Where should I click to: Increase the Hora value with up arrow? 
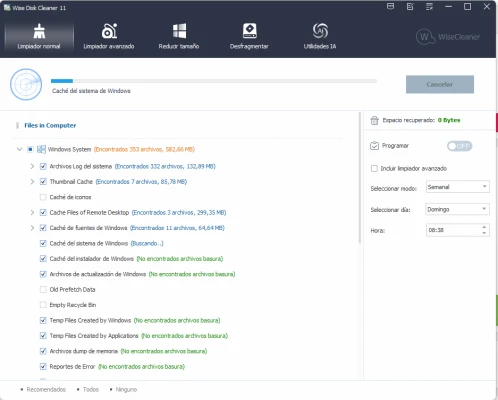(x=484, y=227)
